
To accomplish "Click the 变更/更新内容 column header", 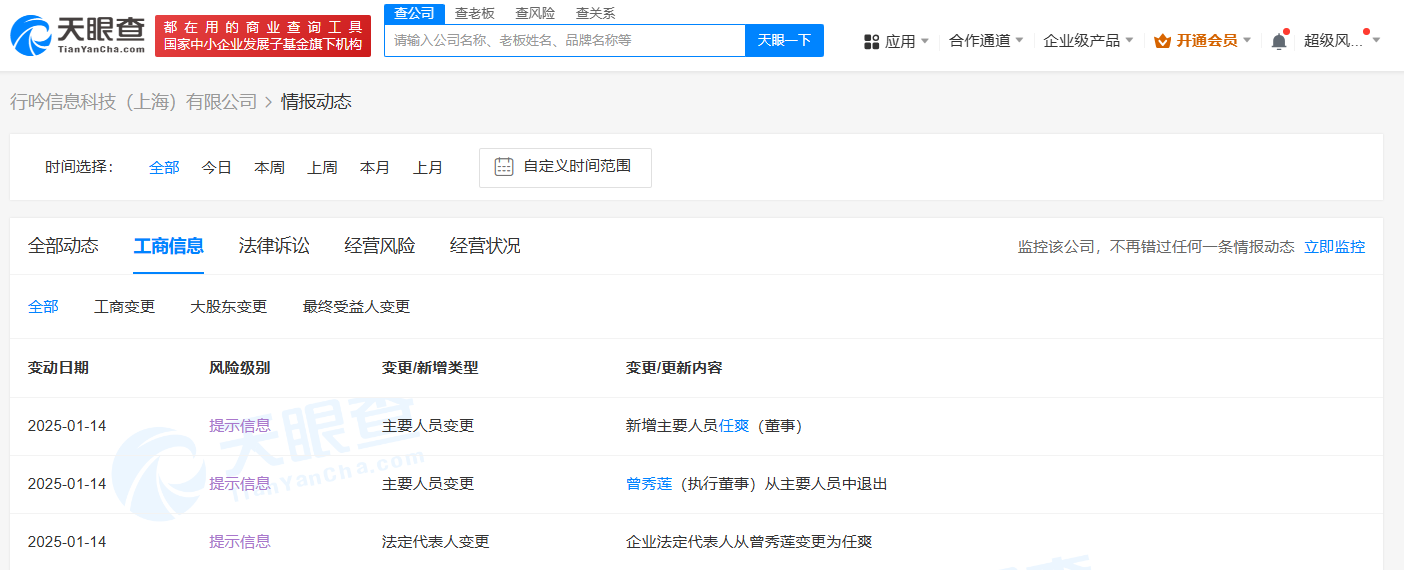I will [x=674, y=368].
